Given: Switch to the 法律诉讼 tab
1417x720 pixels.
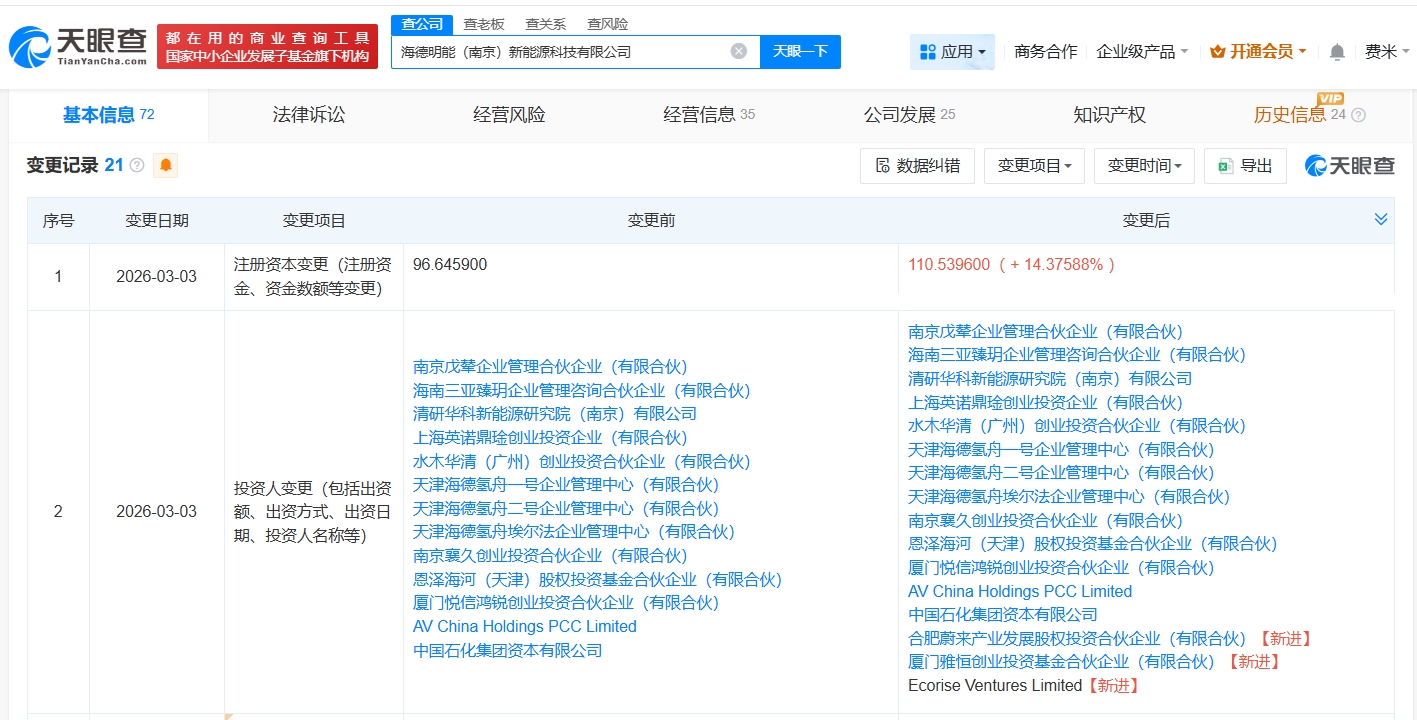Looking at the screenshot, I should 308,115.
